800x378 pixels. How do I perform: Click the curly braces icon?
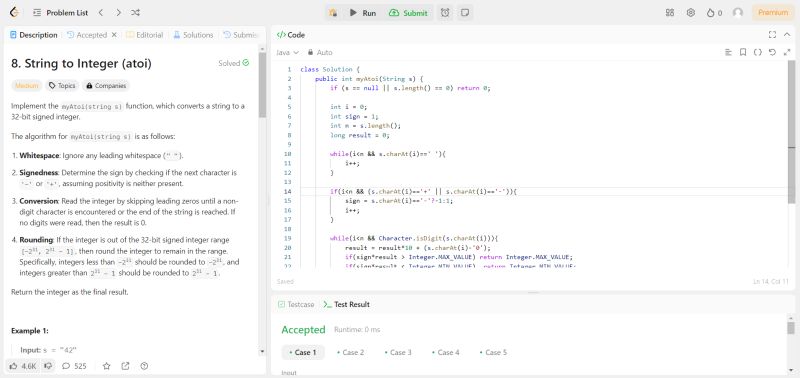click(758, 52)
